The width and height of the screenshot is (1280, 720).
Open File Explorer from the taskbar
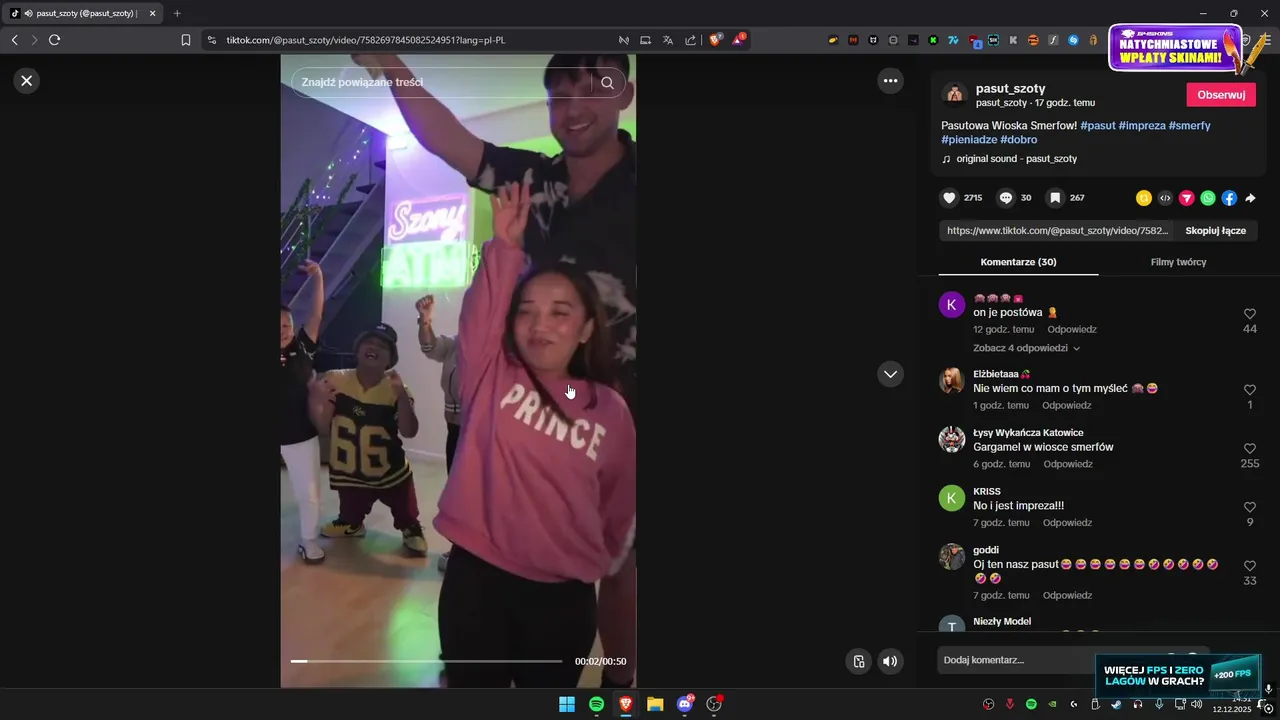point(655,704)
